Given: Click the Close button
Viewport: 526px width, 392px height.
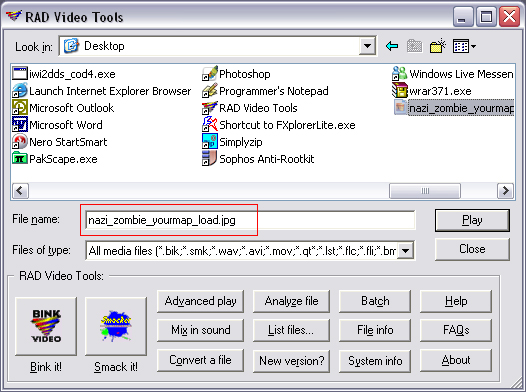Looking at the screenshot, I should click(472, 249).
